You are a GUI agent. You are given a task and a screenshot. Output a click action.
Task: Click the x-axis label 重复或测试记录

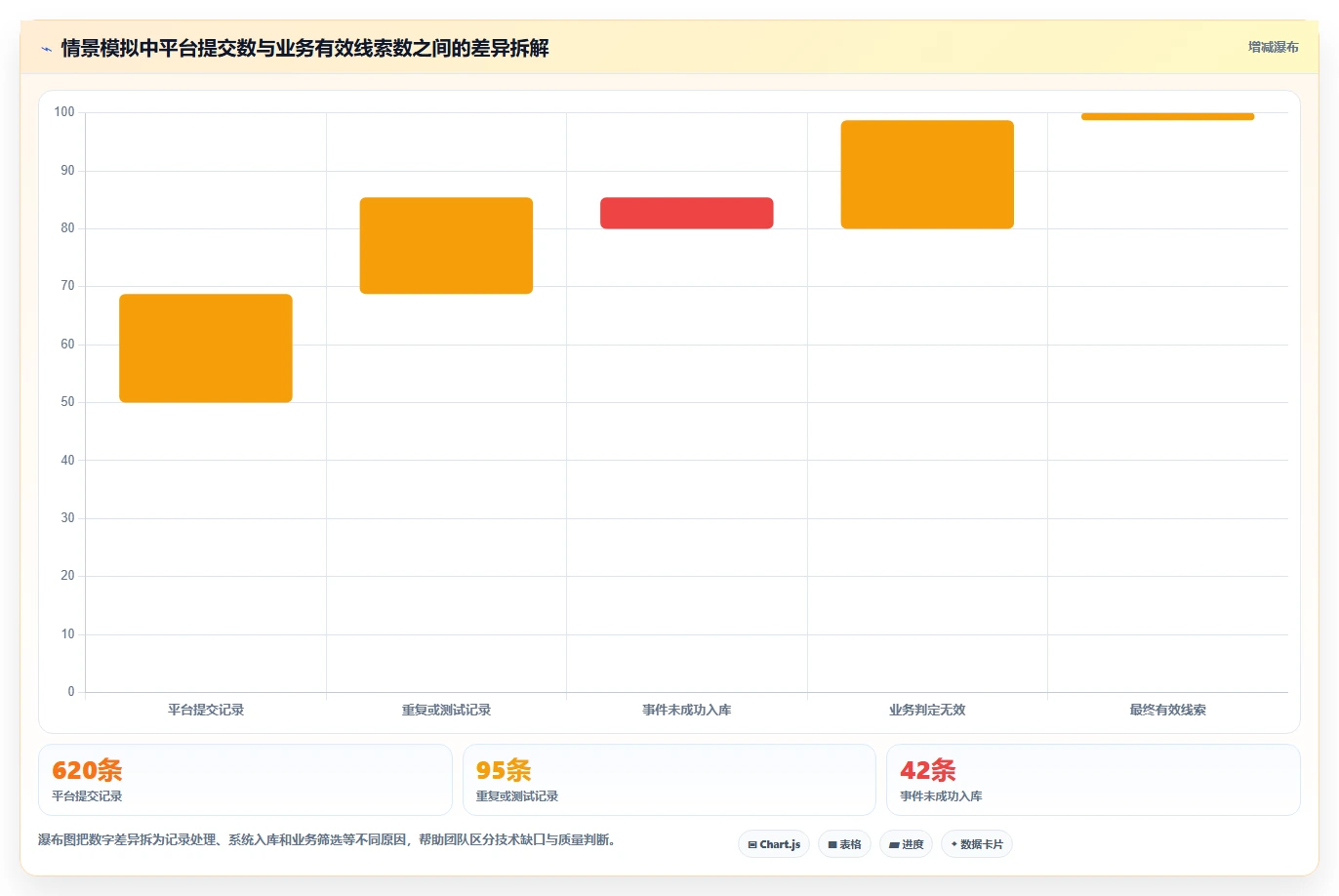(446, 710)
